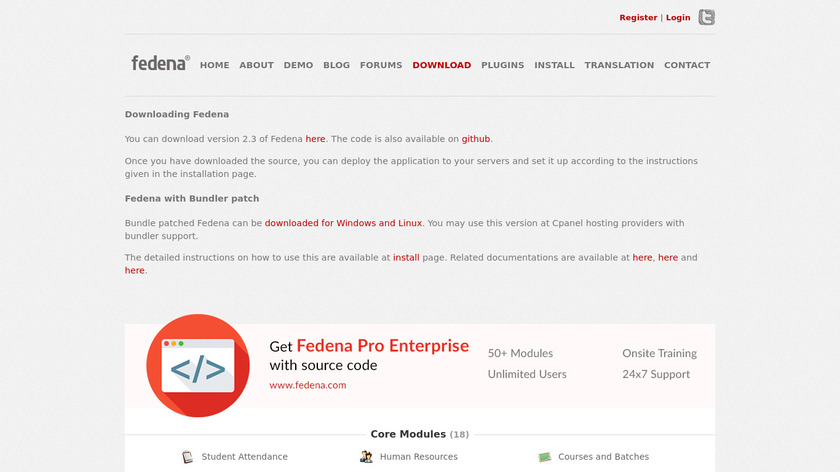Click 'here' link to download version 2.3
This screenshot has height=472, width=840.
point(316,139)
